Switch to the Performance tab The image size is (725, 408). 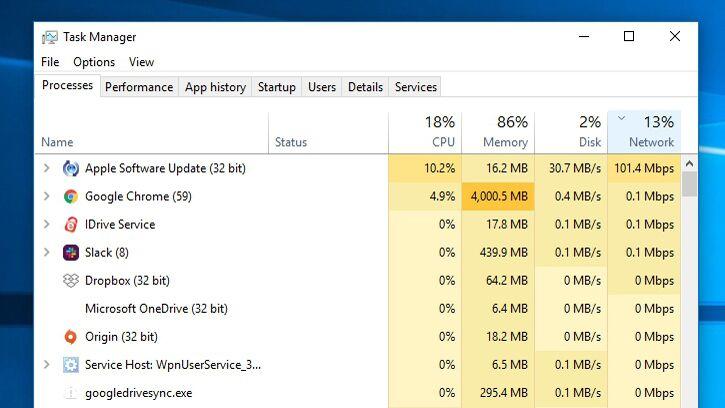(139, 87)
